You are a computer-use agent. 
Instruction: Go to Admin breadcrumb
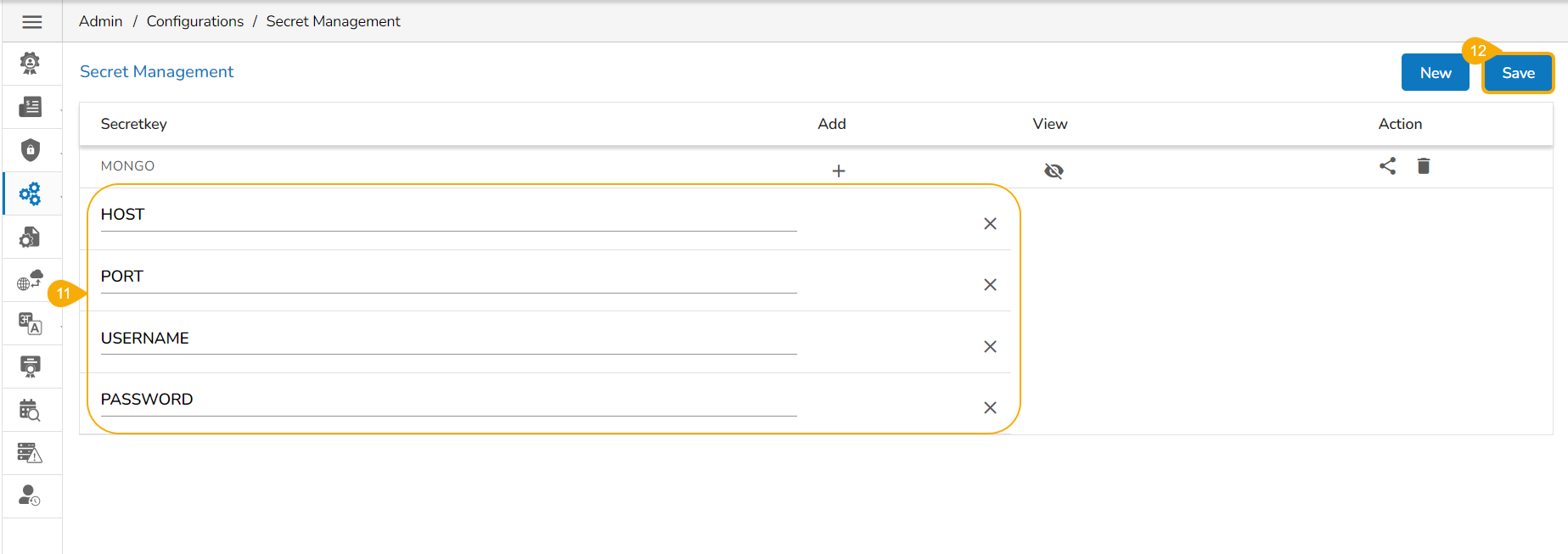[100, 21]
